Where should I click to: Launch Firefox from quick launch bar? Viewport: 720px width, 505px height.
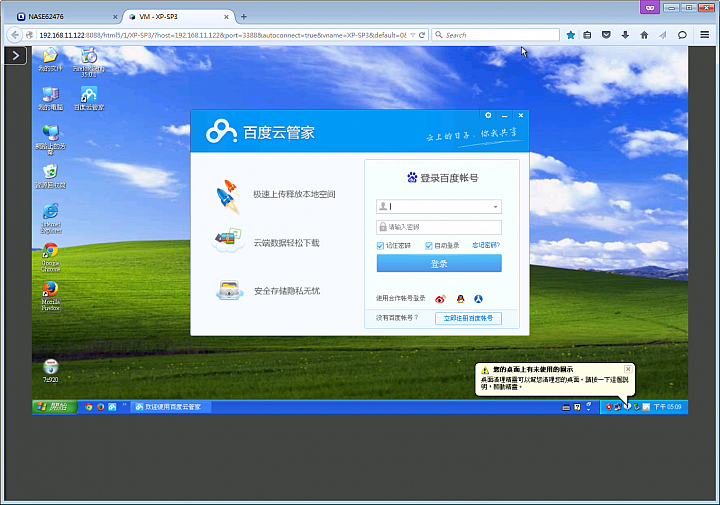click(x=100, y=407)
